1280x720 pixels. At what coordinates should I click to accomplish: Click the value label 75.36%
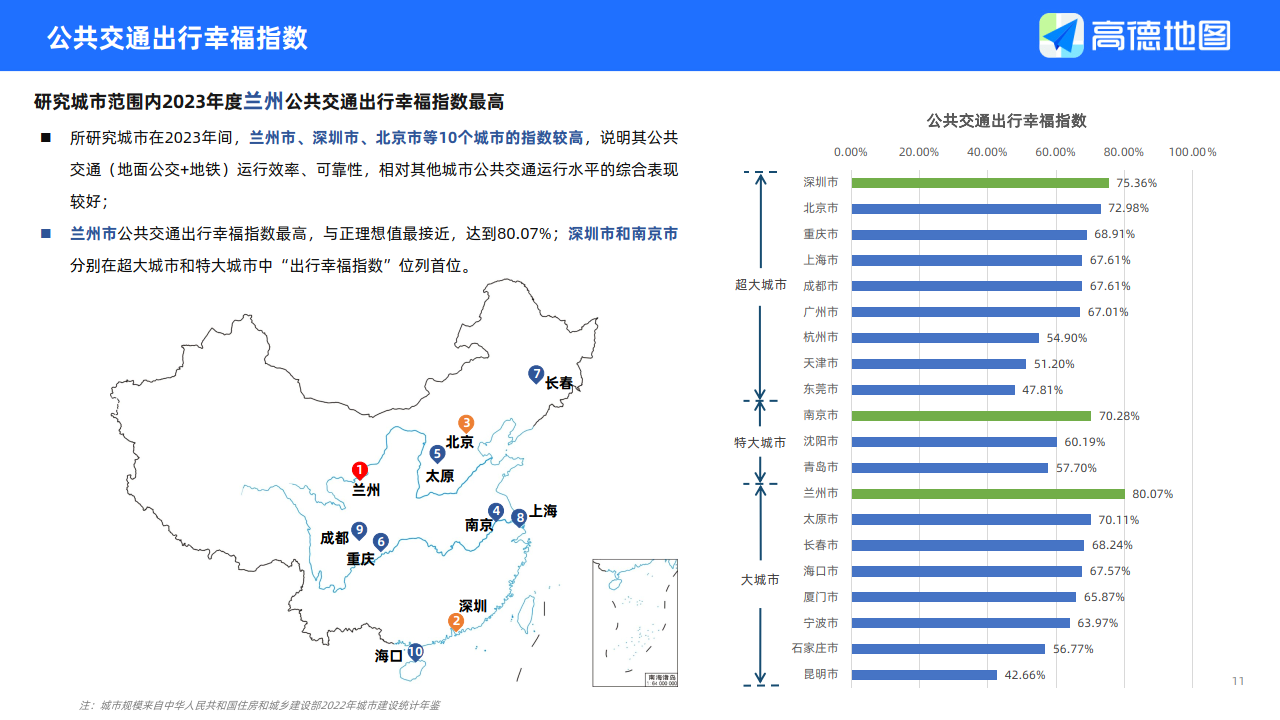(x=1136, y=184)
